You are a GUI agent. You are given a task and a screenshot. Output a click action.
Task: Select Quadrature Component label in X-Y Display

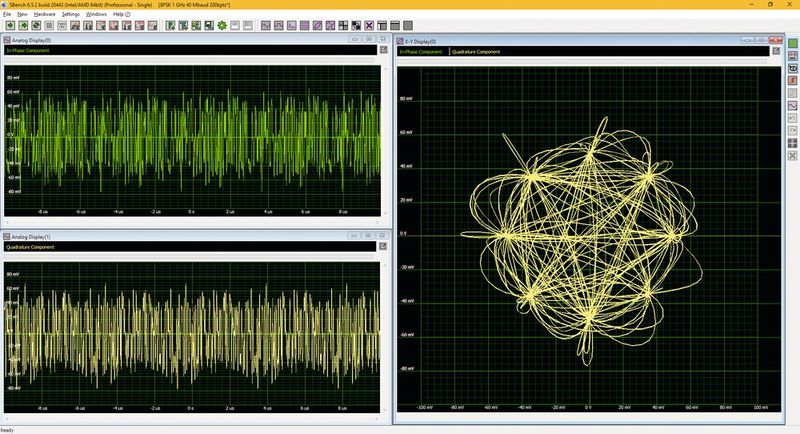(476, 52)
